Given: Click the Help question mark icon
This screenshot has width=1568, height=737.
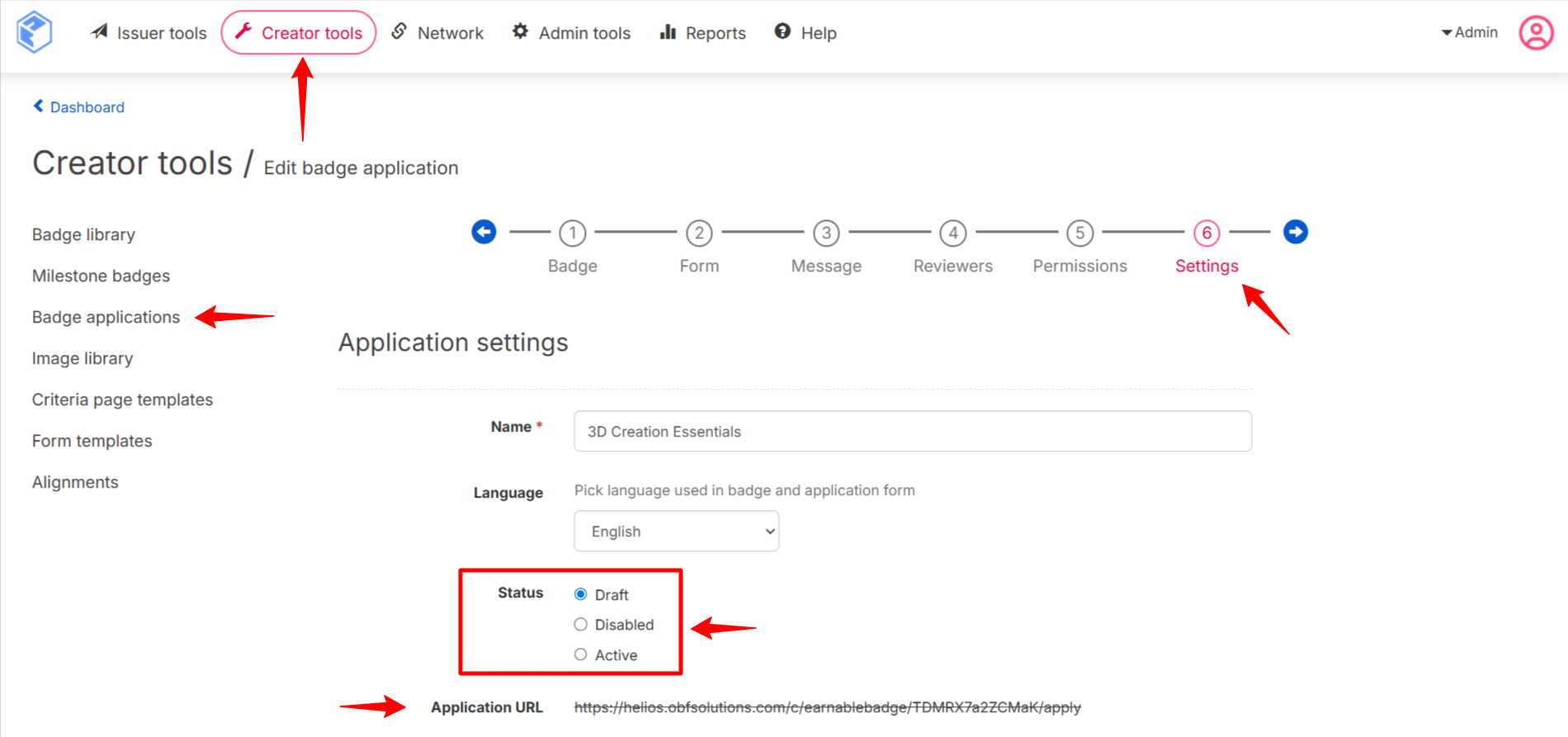Looking at the screenshot, I should (782, 31).
